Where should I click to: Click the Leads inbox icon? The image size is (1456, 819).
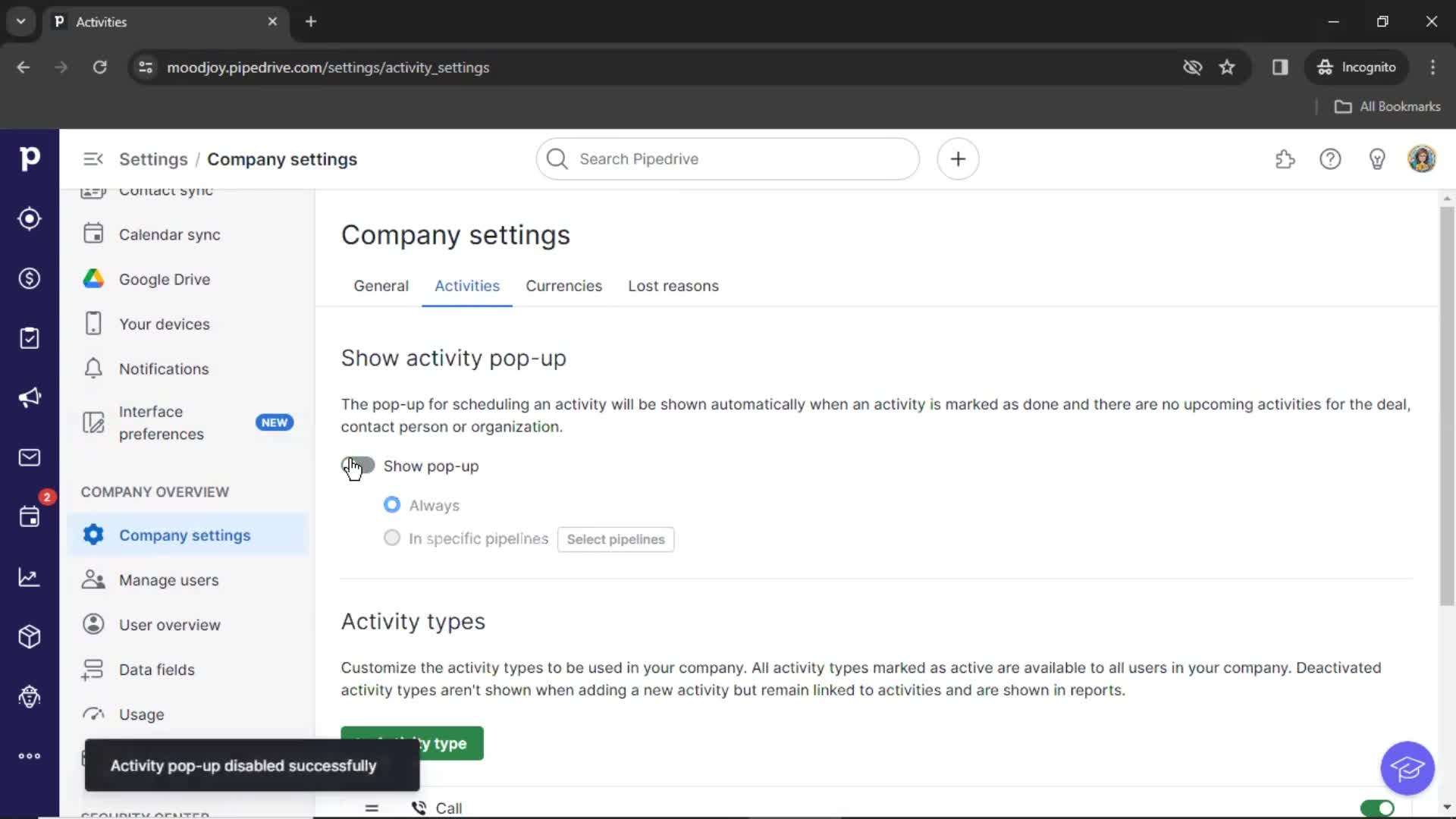[29, 218]
